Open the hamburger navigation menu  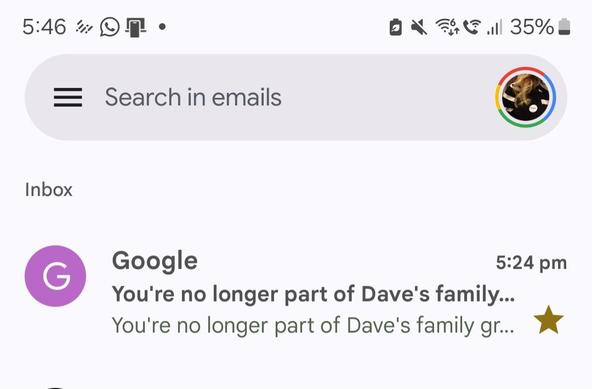(68, 97)
